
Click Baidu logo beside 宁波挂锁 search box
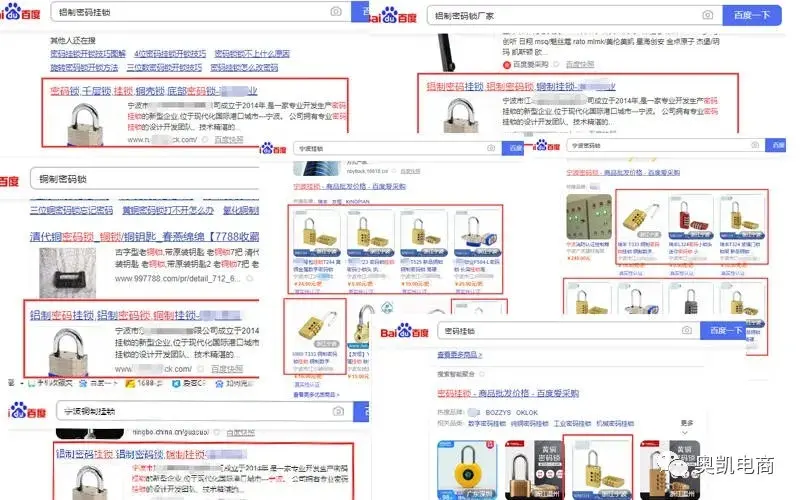tap(273, 148)
